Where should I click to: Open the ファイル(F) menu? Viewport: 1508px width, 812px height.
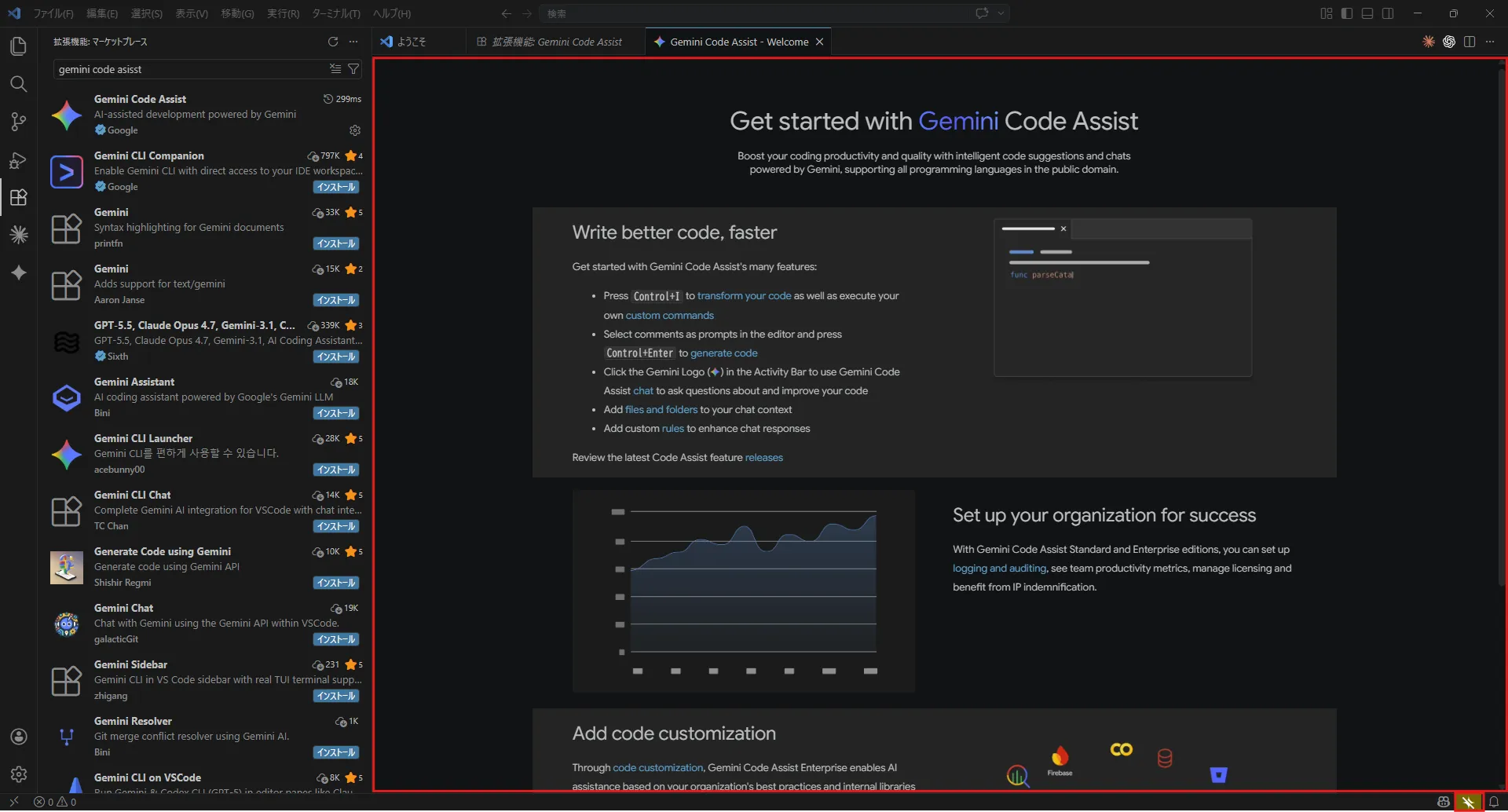53,13
